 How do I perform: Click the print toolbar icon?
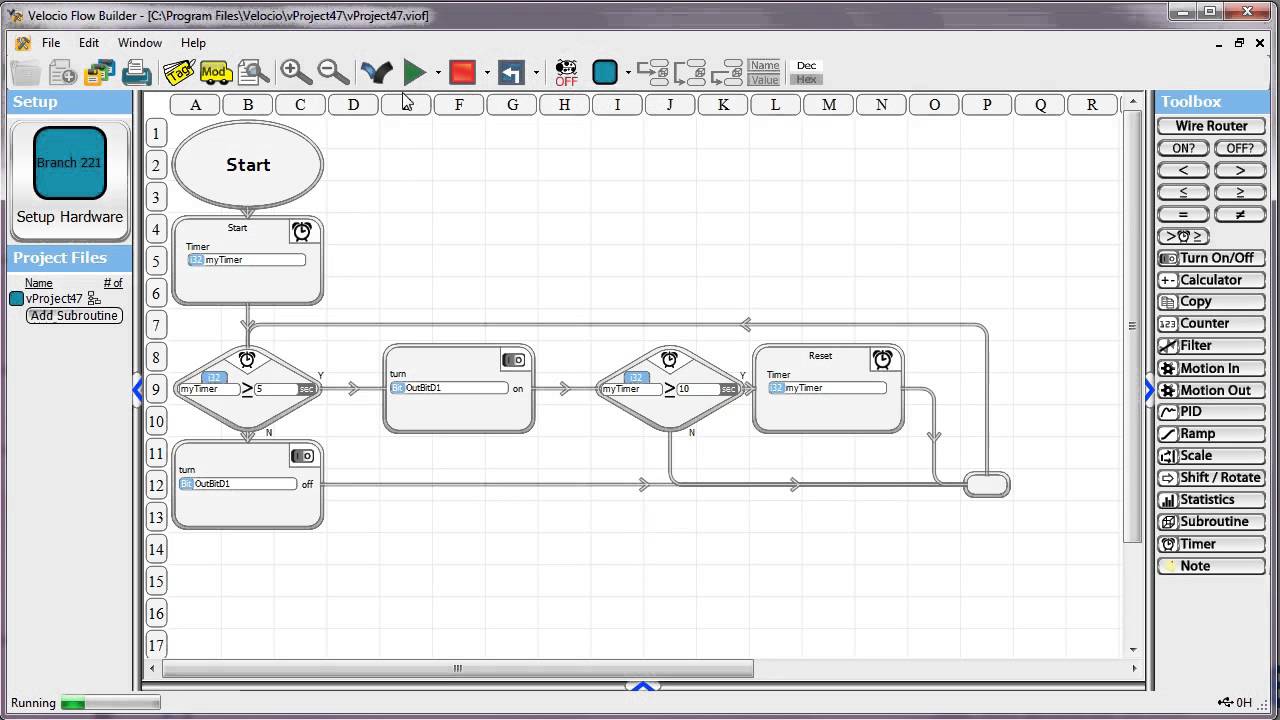[x=136, y=72]
